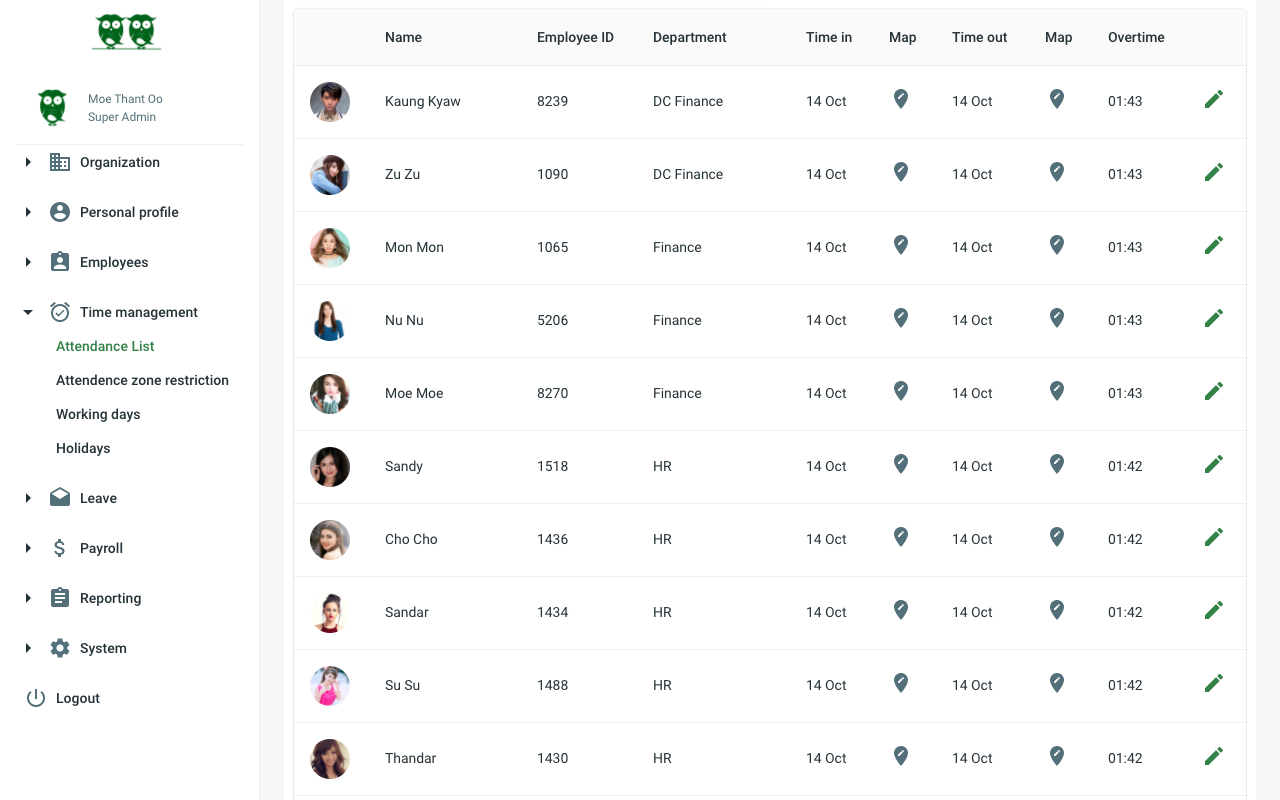
Task: Open Time in map pin for Zu Zu
Action: pyautogui.click(x=901, y=173)
